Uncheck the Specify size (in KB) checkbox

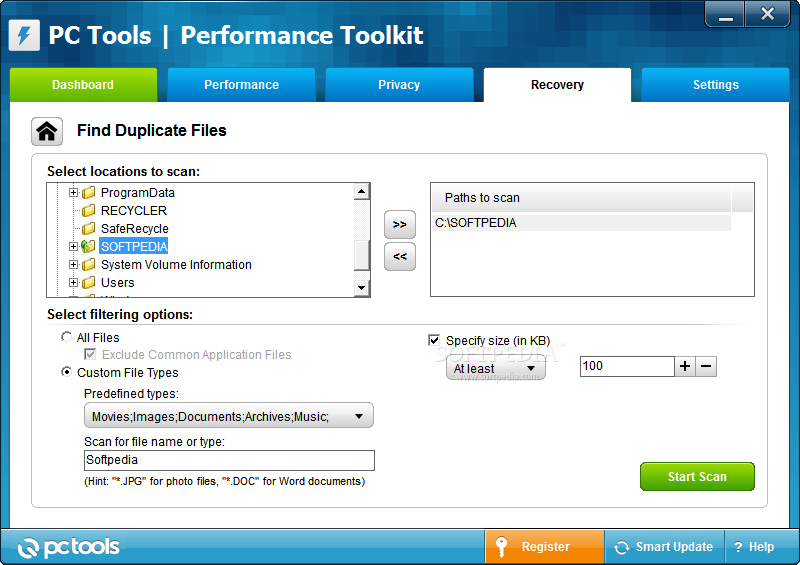[x=434, y=340]
